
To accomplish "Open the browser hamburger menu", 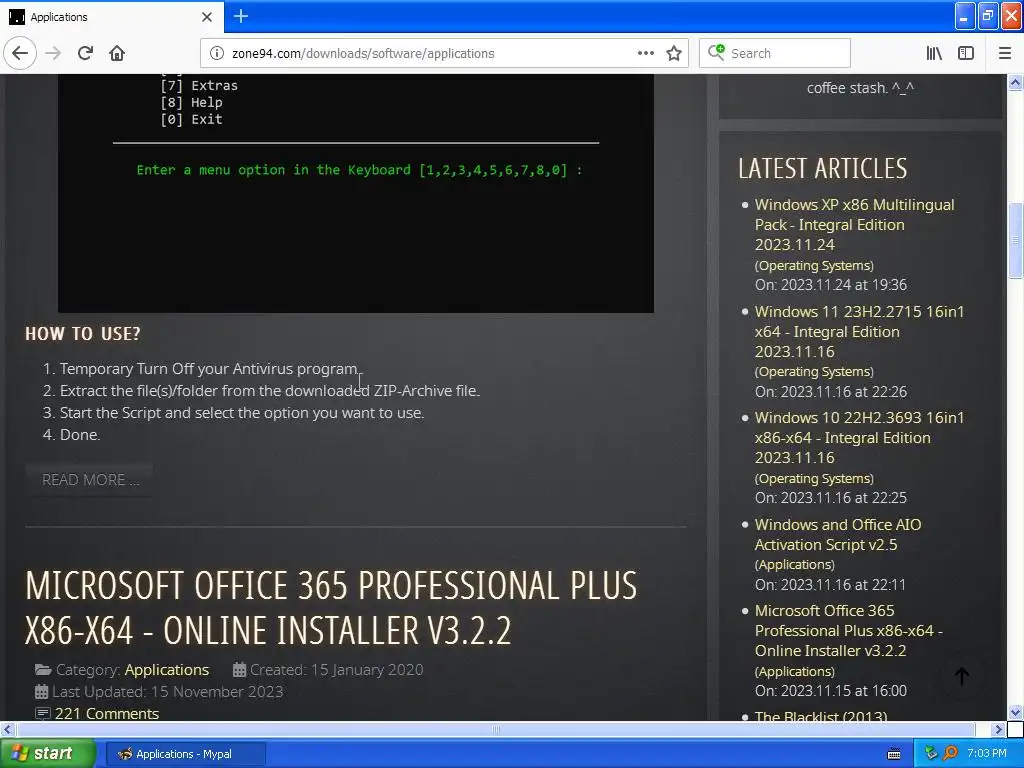I will point(1005,53).
